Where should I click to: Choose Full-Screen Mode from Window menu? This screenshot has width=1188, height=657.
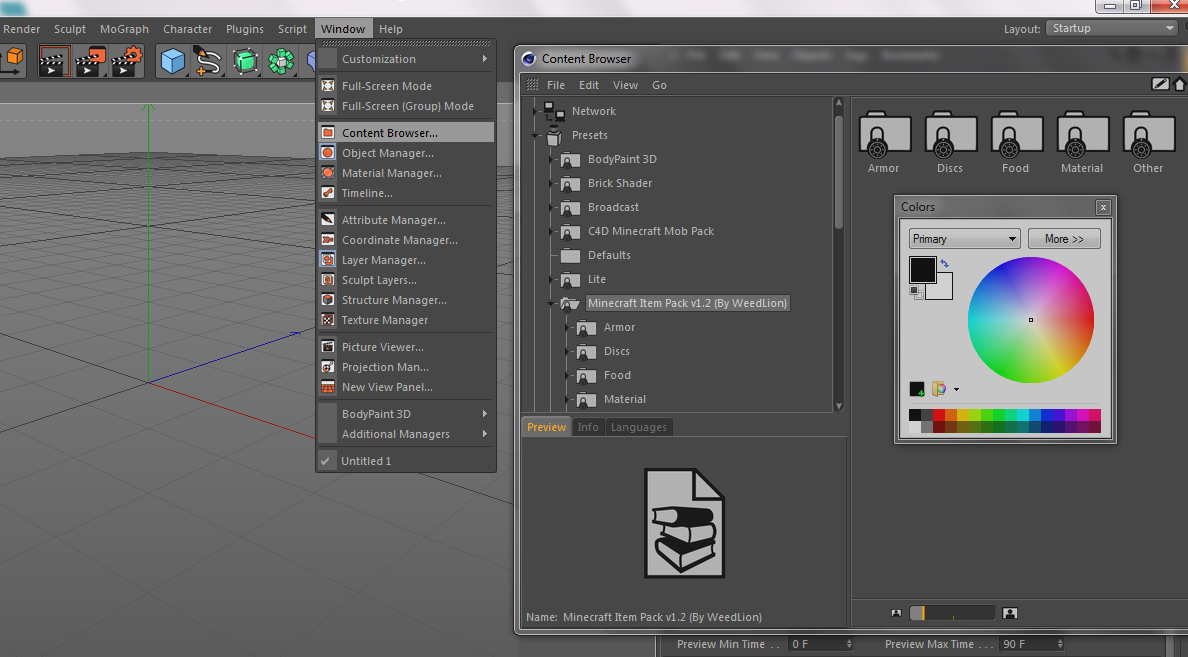pyautogui.click(x=405, y=86)
